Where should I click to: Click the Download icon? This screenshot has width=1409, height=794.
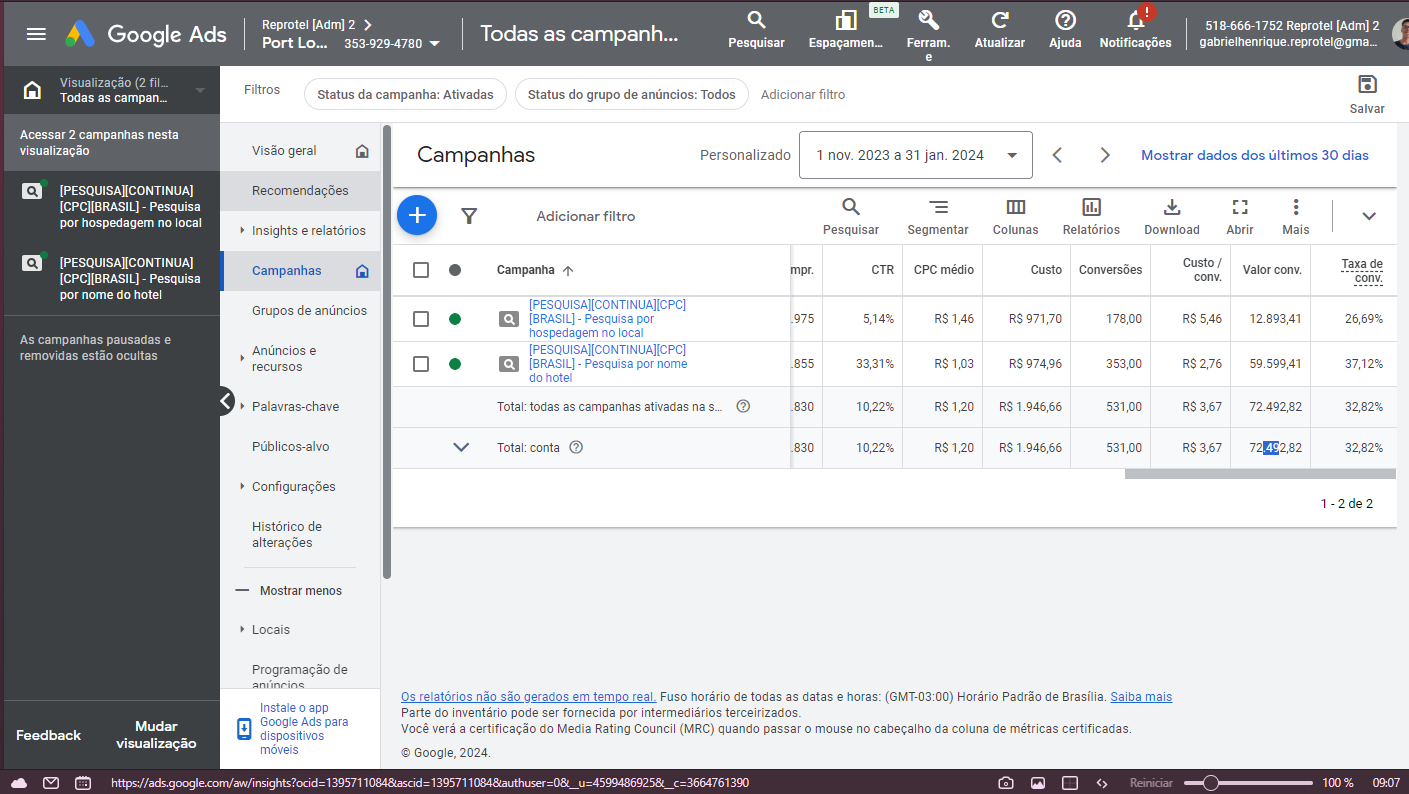click(x=1172, y=207)
